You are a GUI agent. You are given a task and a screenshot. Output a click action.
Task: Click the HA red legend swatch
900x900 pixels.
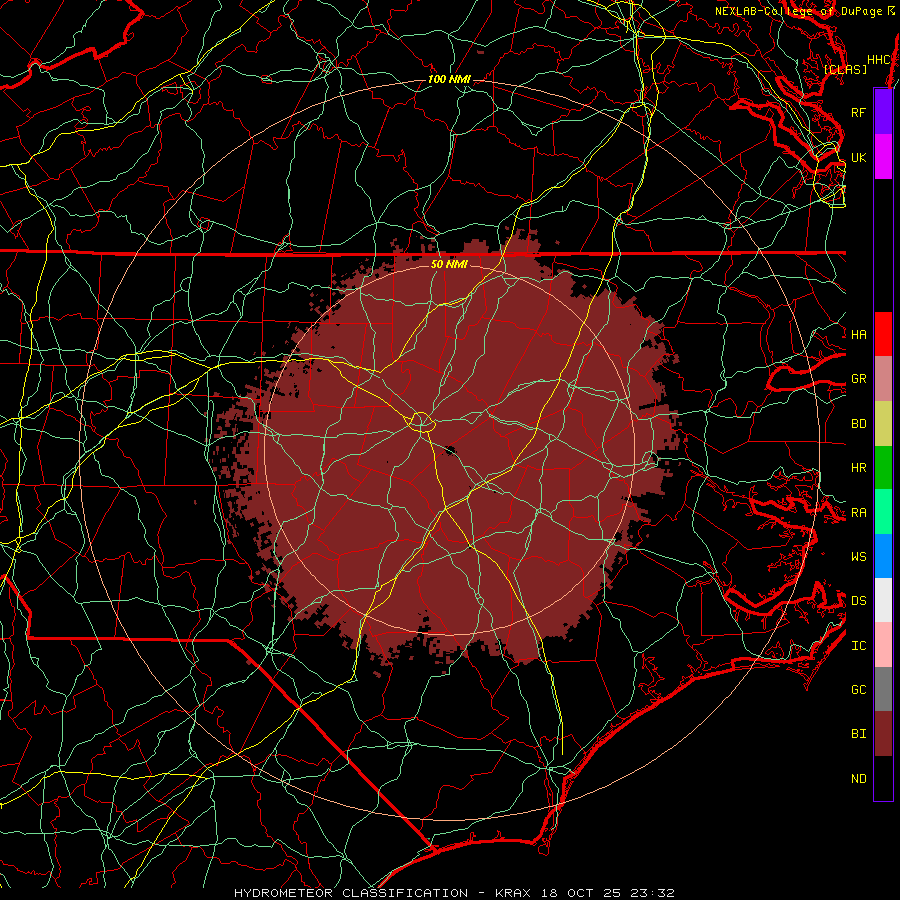coord(883,334)
